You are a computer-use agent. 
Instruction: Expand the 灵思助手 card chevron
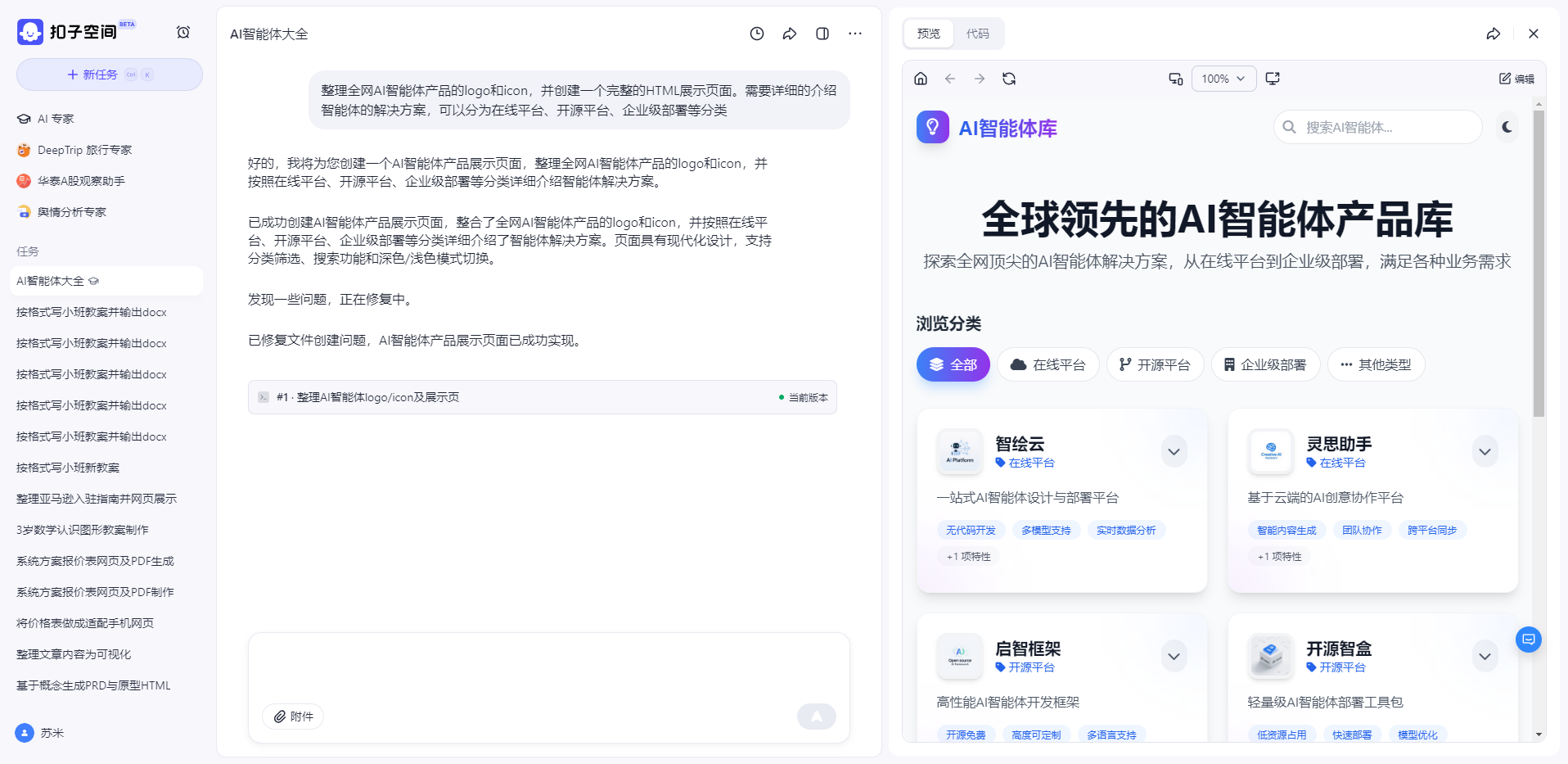(x=1485, y=451)
